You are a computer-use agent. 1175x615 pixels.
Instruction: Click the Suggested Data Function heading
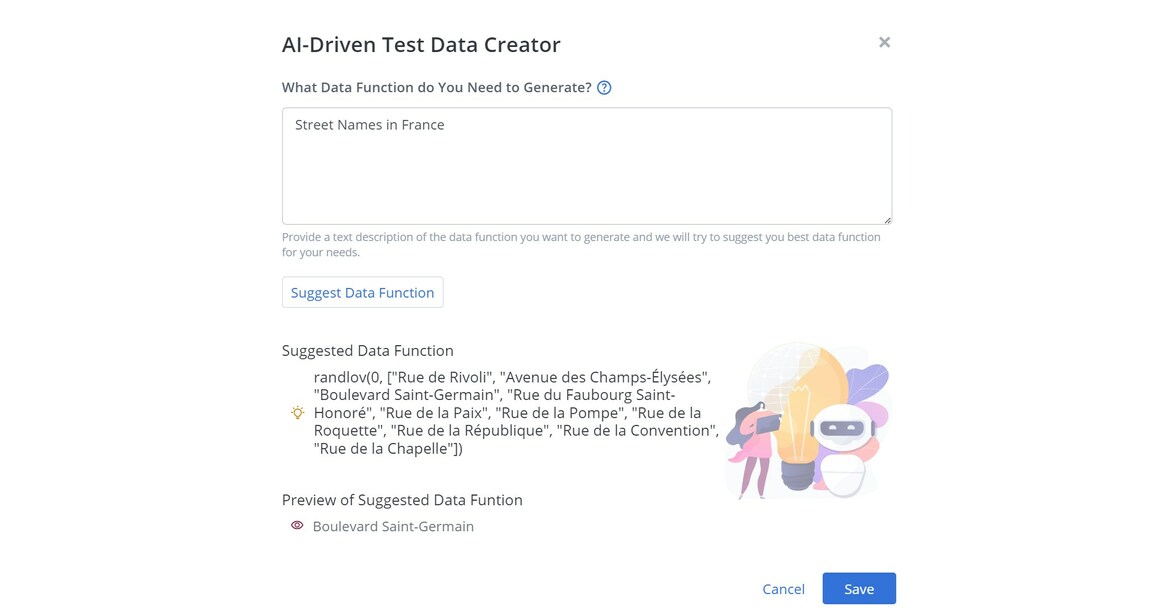coord(367,350)
